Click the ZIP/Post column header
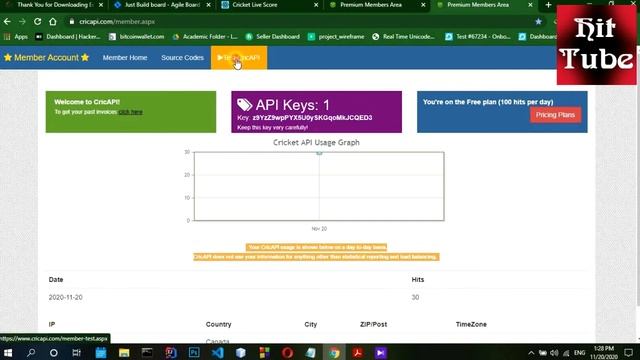The image size is (640, 360). click(x=373, y=324)
